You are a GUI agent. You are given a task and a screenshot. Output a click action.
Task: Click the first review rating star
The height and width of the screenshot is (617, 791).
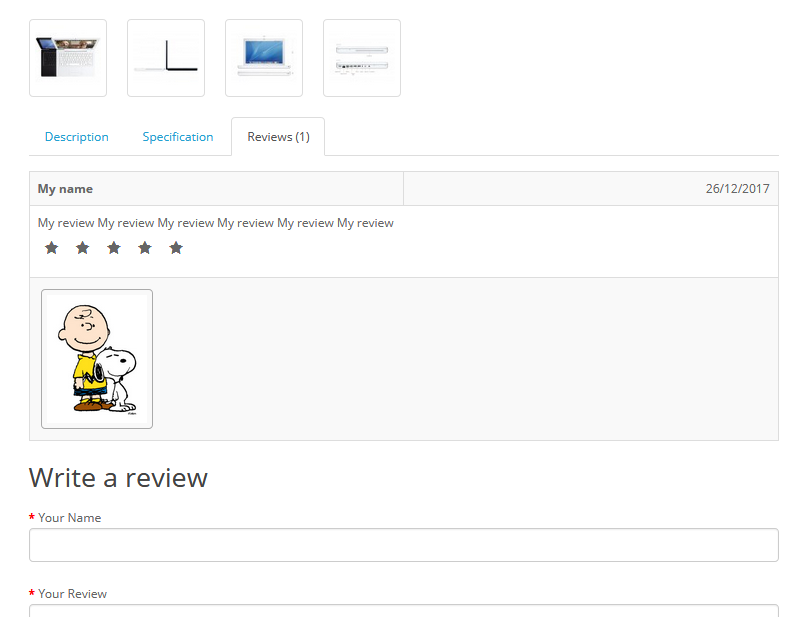(51, 248)
